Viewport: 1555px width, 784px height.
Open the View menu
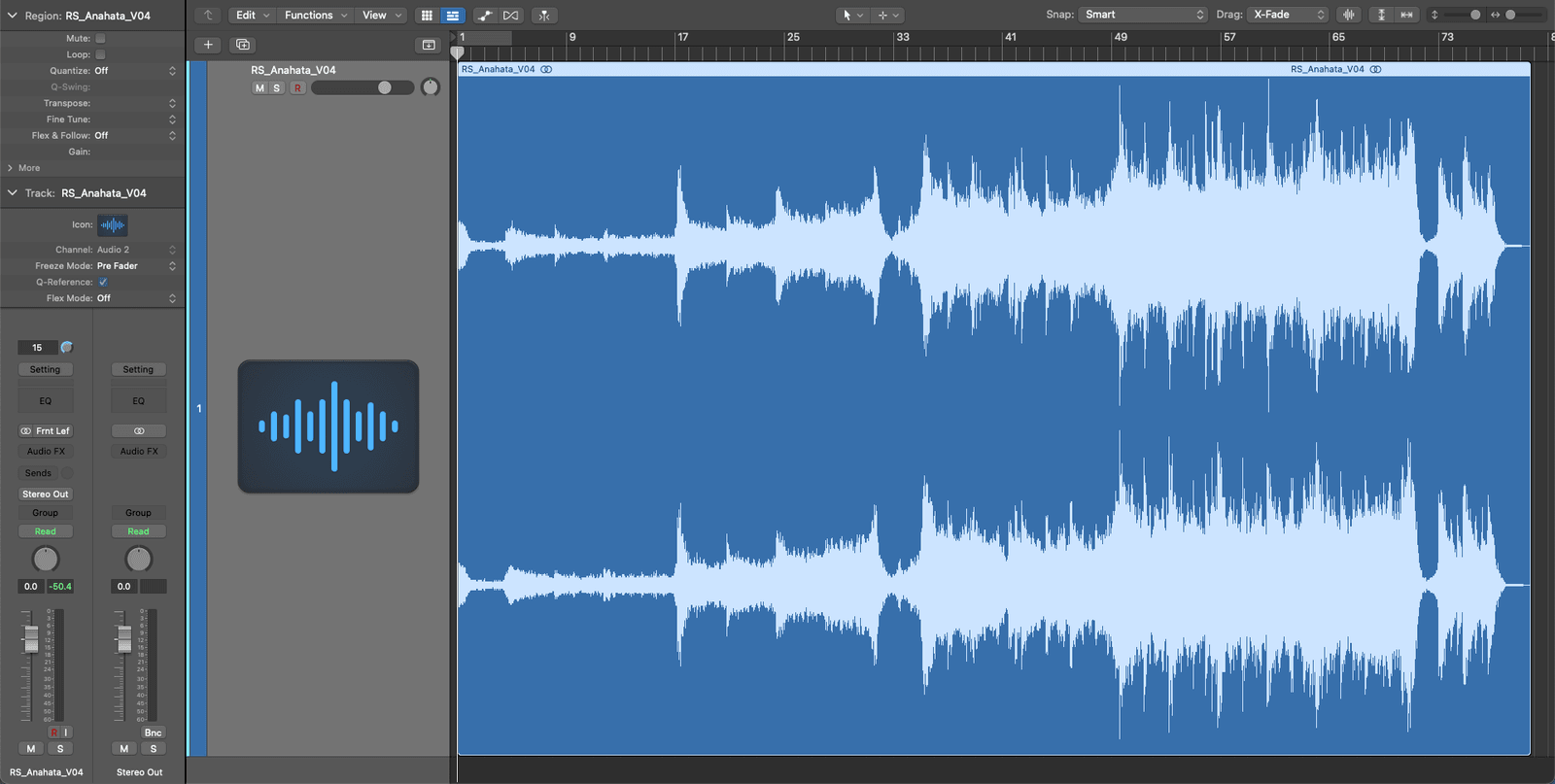pyautogui.click(x=381, y=15)
